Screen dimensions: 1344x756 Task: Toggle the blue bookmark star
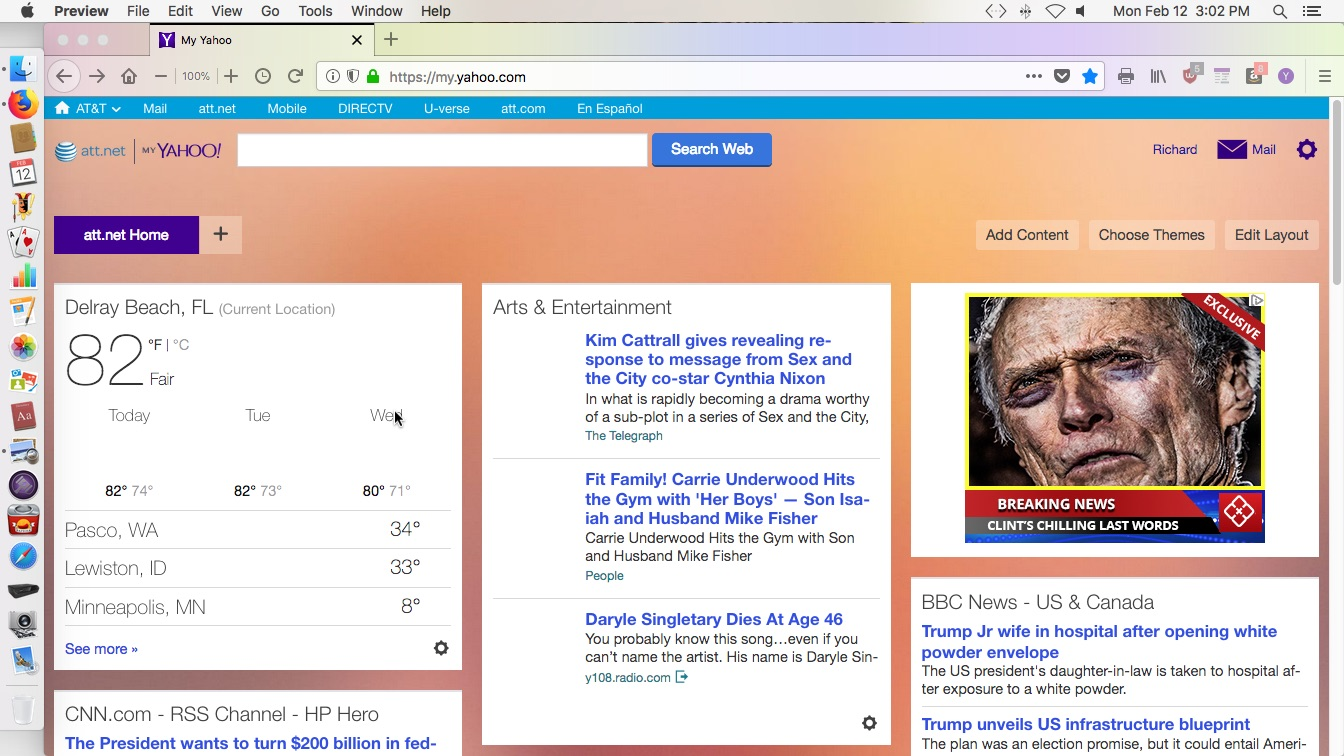(x=1090, y=76)
